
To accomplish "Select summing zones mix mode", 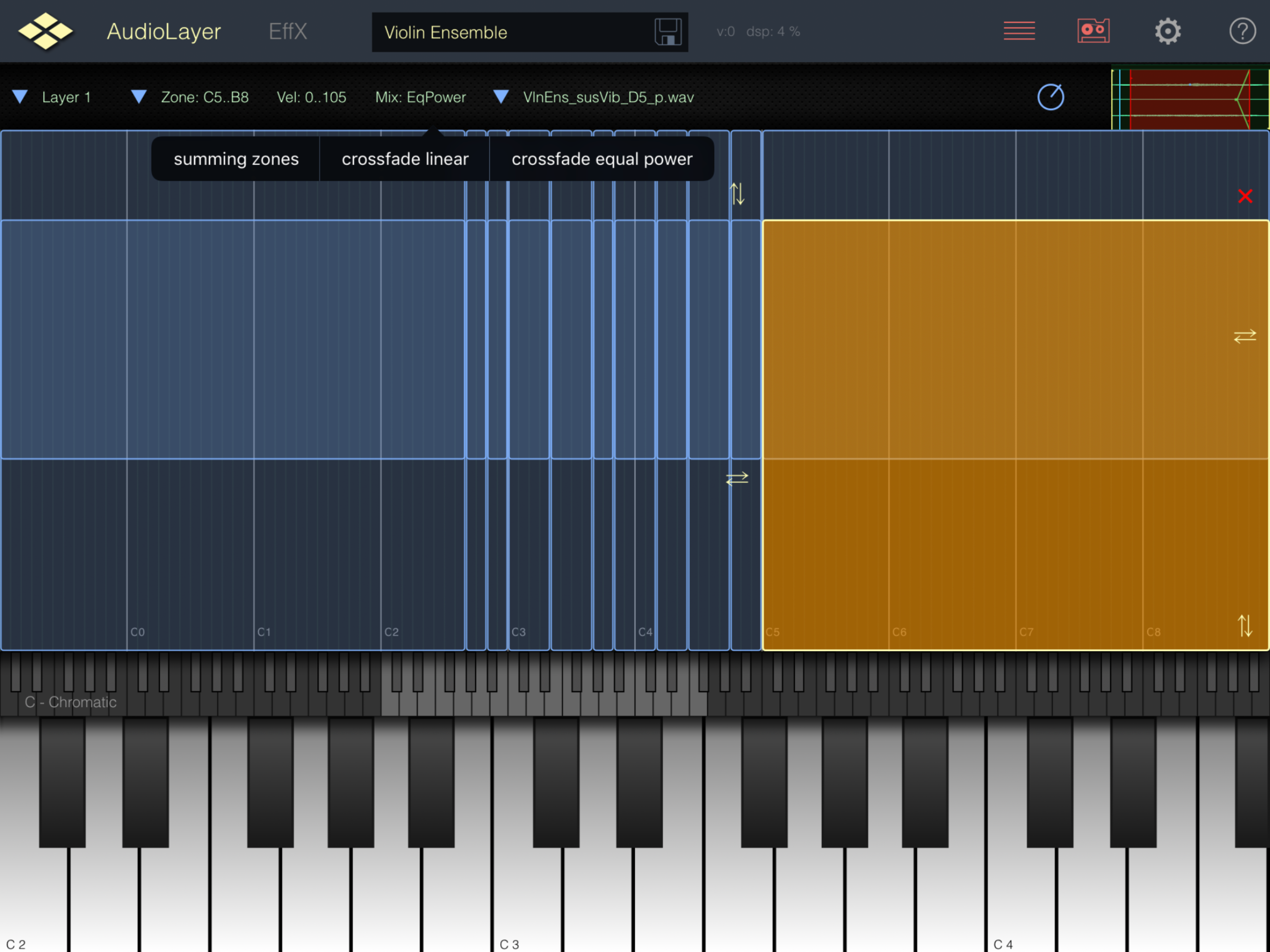I will (x=236, y=159).
